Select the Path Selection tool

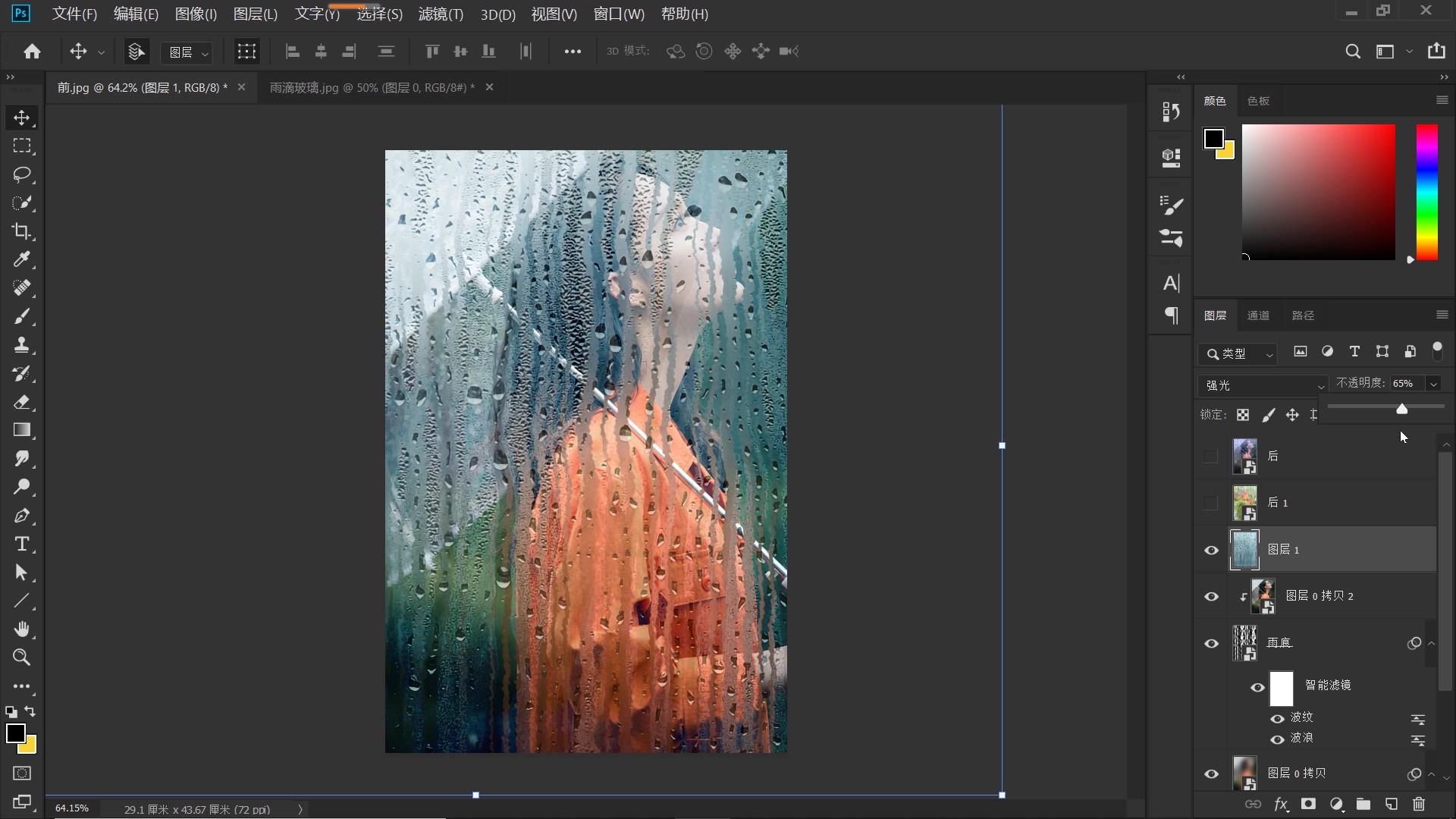[21, 573]
